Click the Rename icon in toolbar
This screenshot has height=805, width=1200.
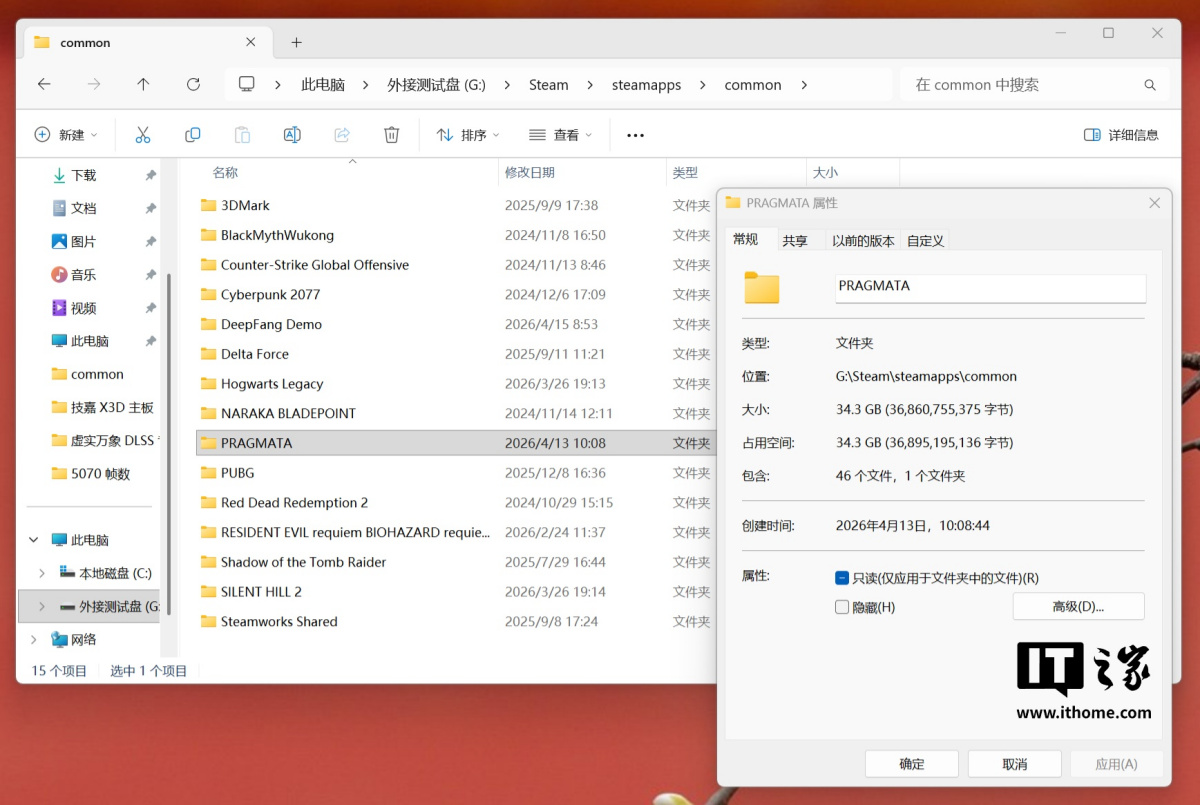click(292, 135)
